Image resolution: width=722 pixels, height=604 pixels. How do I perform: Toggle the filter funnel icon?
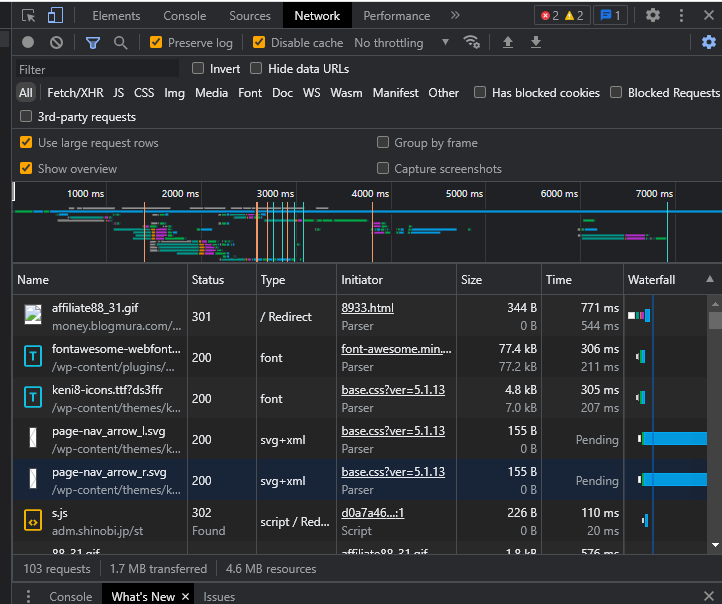(x=93, y=43)
